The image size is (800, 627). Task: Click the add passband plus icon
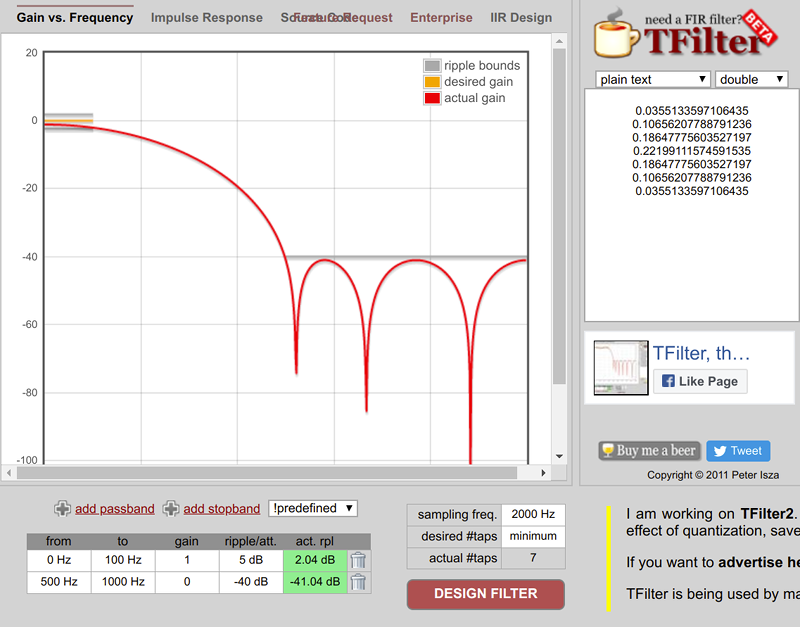coord(64,508)
